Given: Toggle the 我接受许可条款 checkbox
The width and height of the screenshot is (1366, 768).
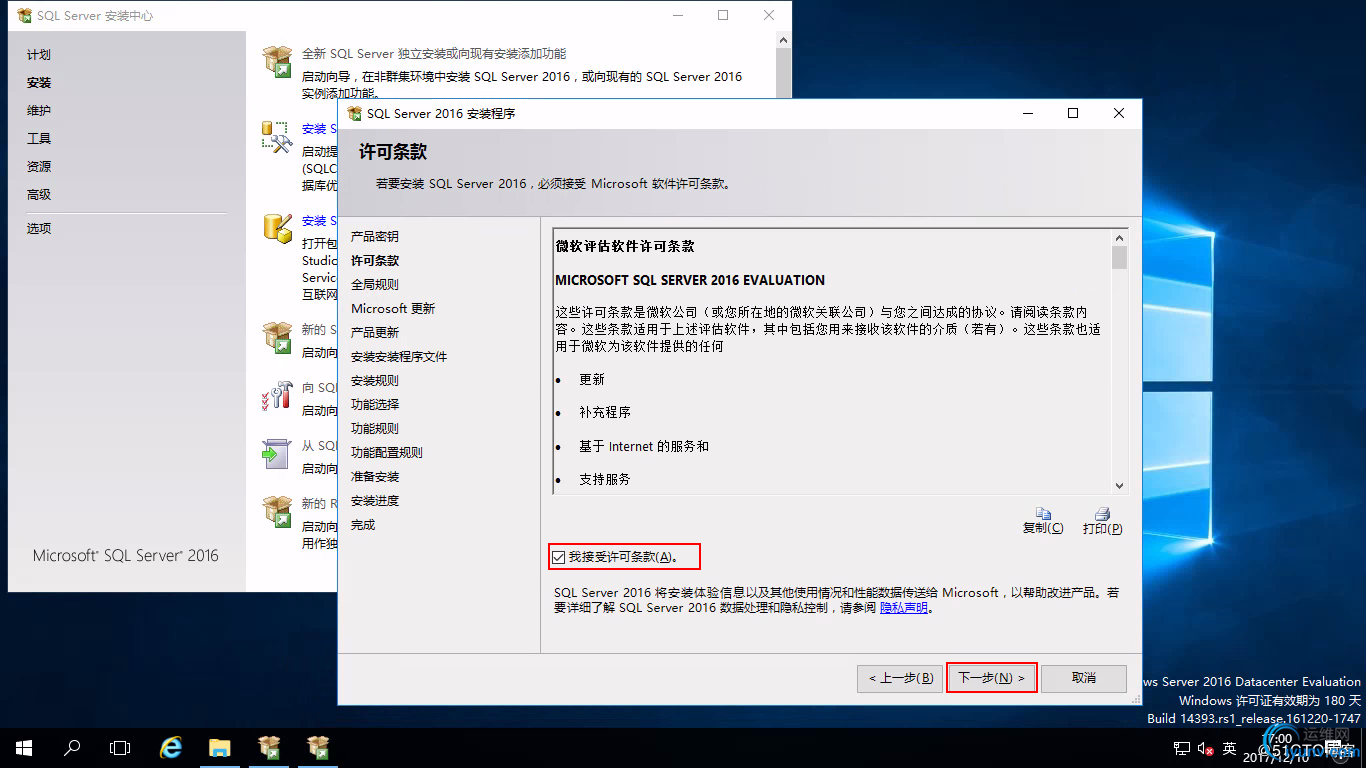Looking at the screenshot, I should (x=558, y=556).
